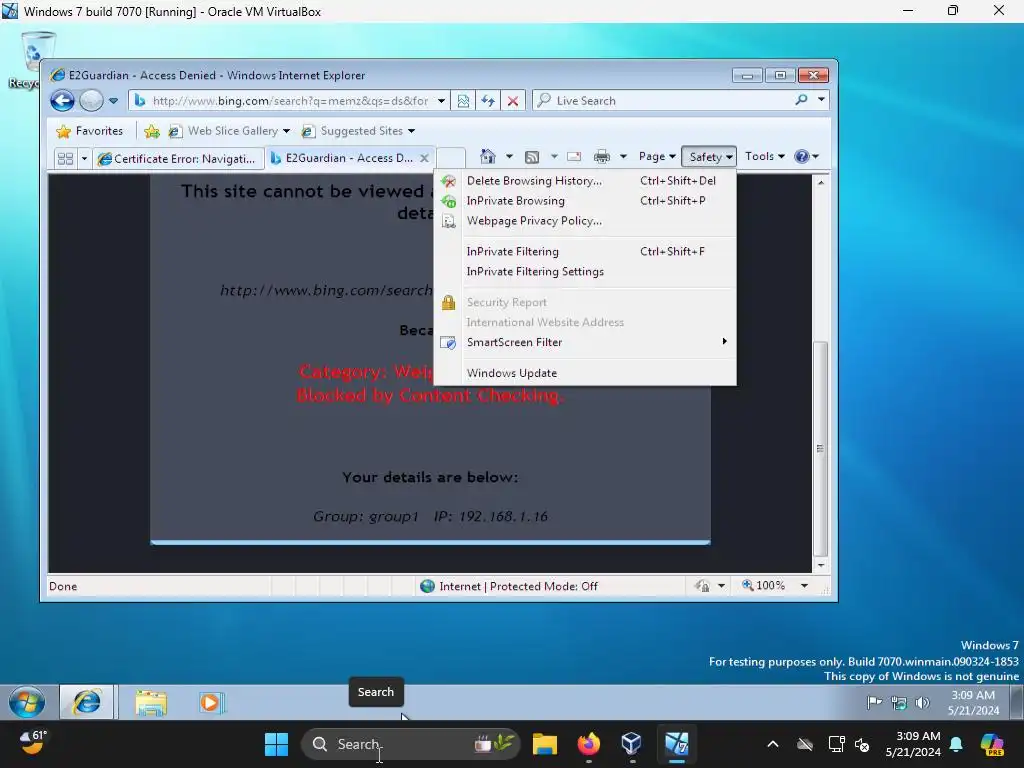
Task: Open the recent pages dropdown arrow
Action: pos(113,101)
